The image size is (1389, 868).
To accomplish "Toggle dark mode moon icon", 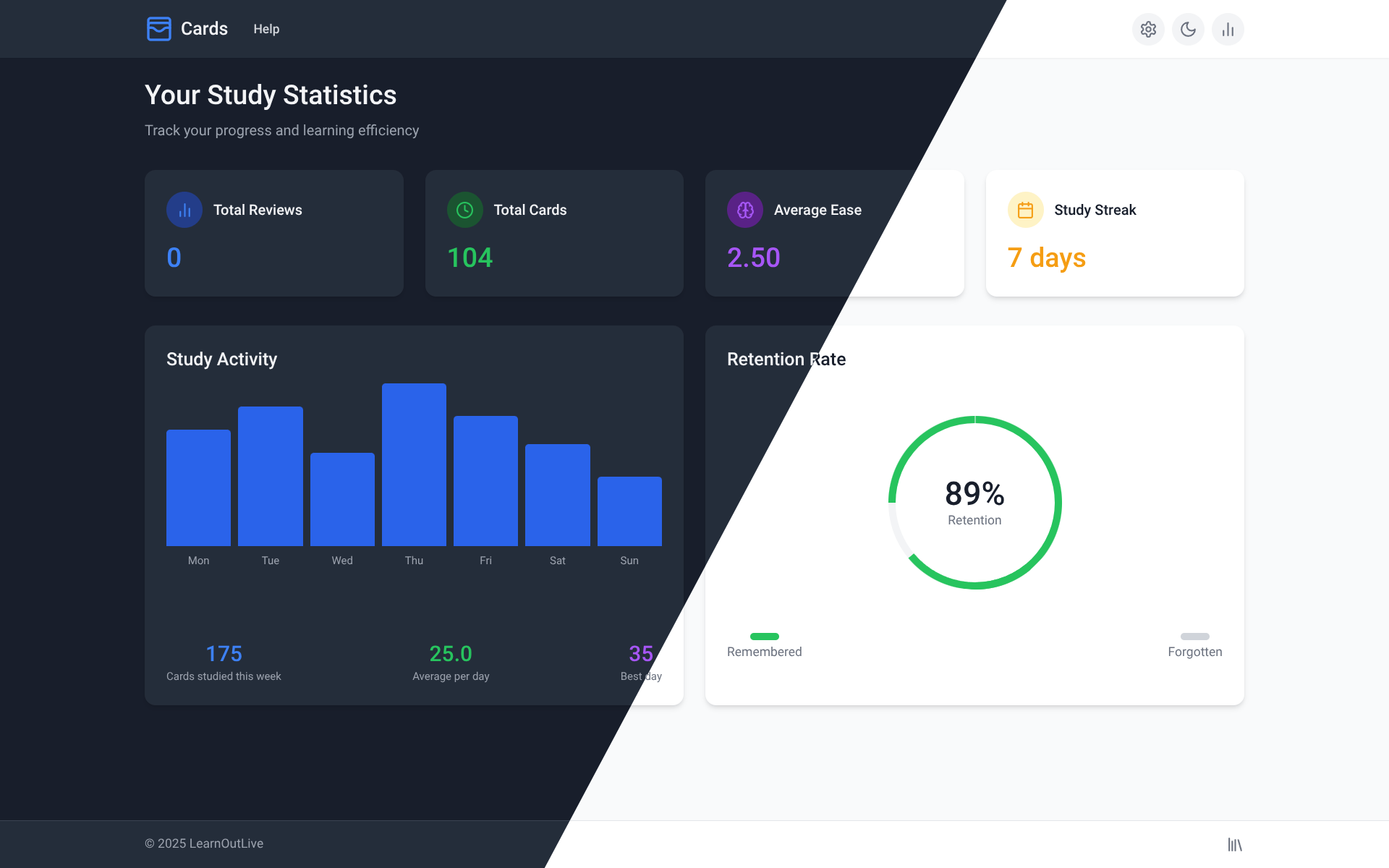I will tap(1188, 30).
